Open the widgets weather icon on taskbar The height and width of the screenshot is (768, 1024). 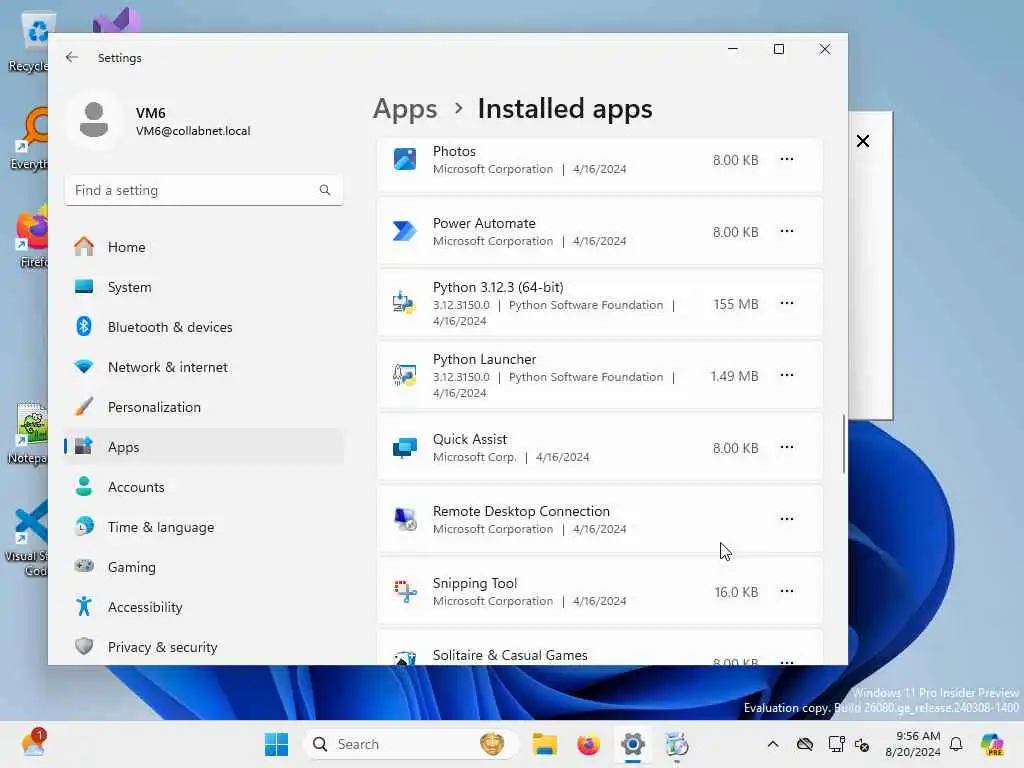click(x=34, y=743)
